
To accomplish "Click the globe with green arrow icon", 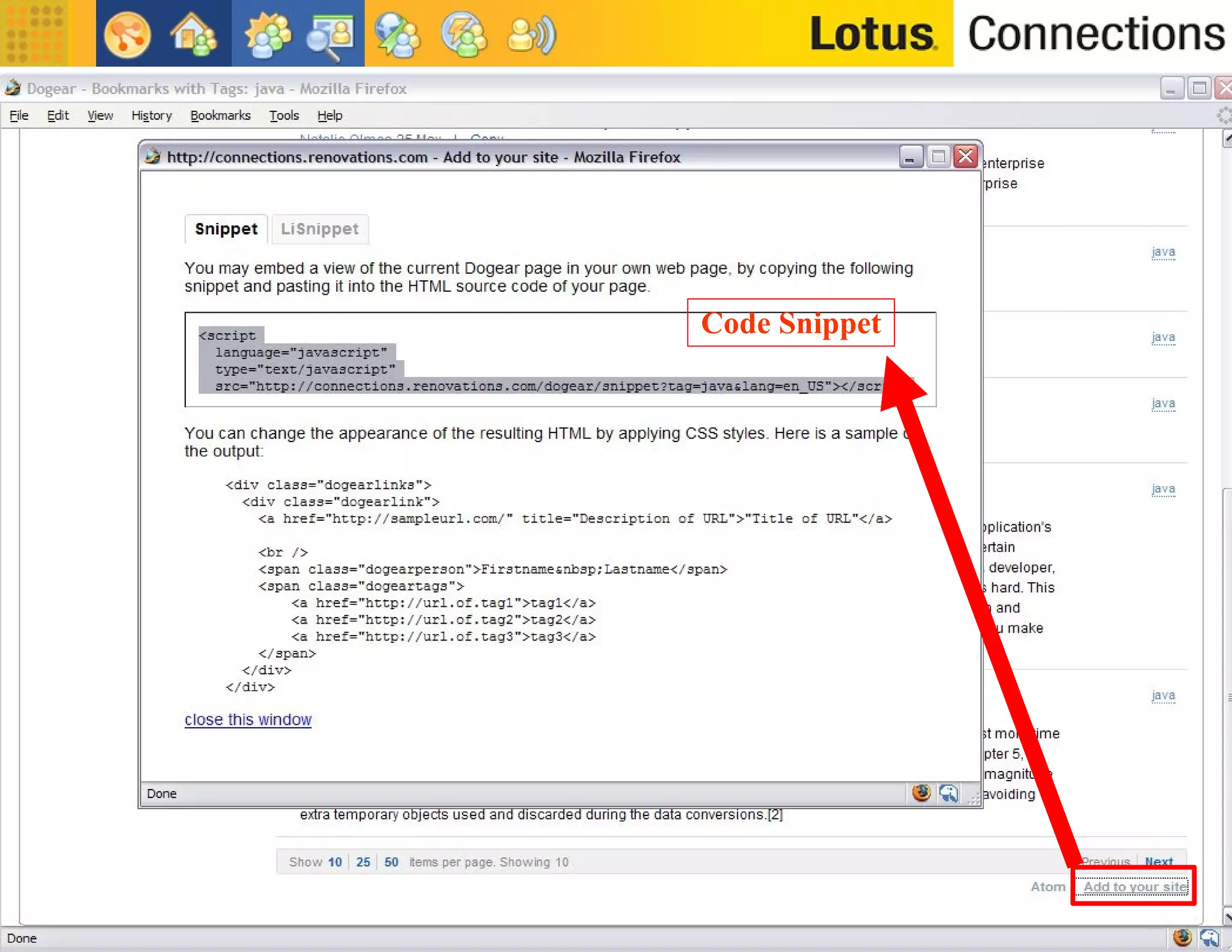I will pyautogui.click(x=397, y=34).
